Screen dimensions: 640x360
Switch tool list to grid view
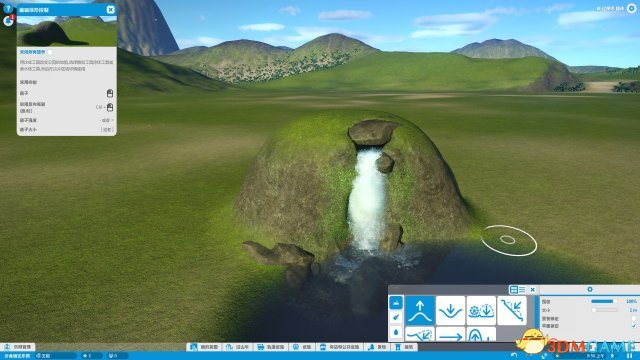click(514, 289)
